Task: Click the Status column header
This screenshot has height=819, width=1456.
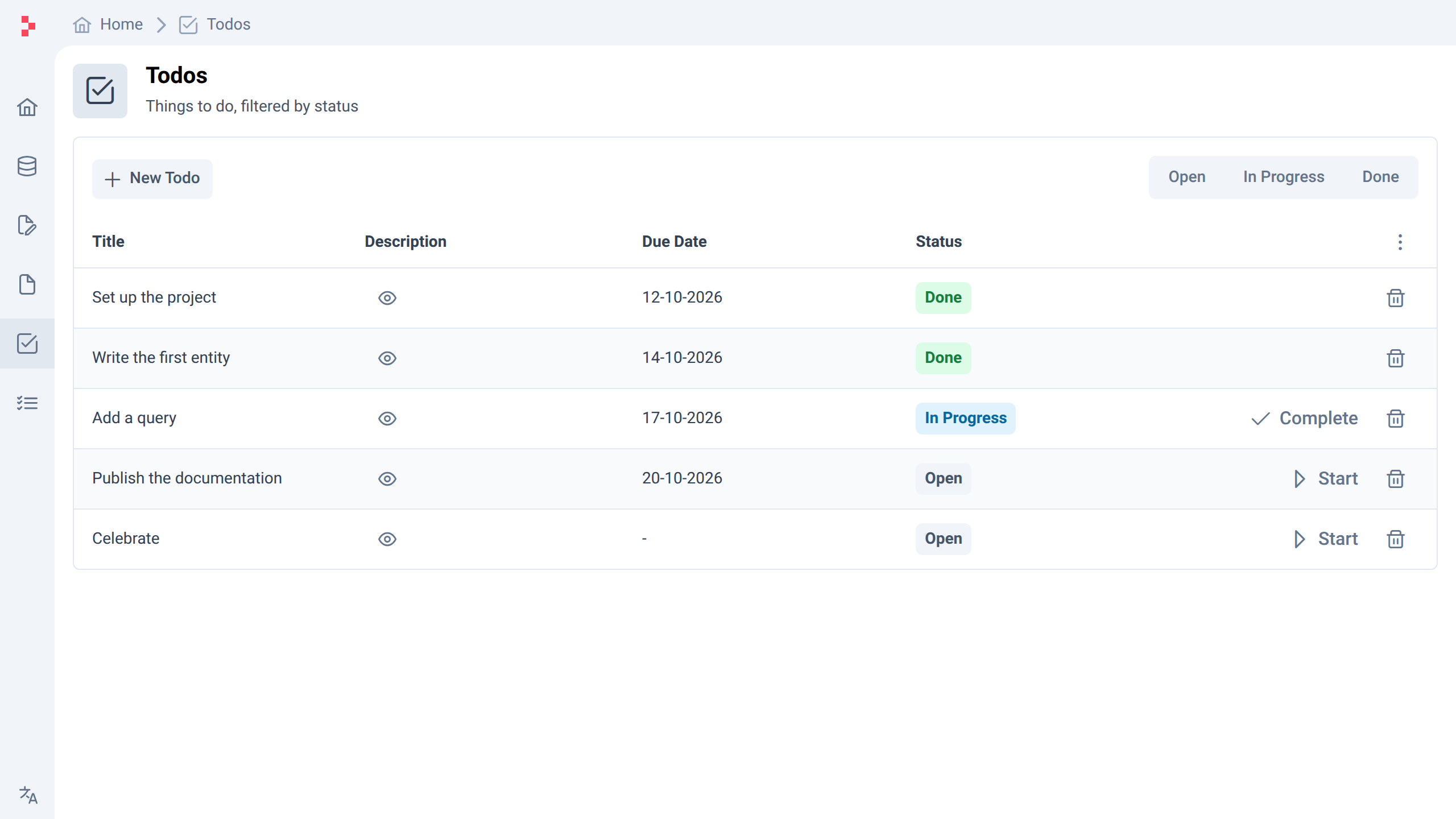Action: (938, 242)
